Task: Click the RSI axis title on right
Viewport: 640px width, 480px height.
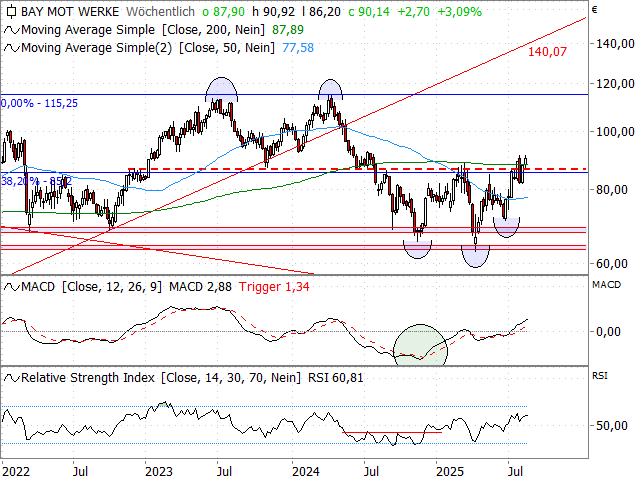Action: [600, 376]
